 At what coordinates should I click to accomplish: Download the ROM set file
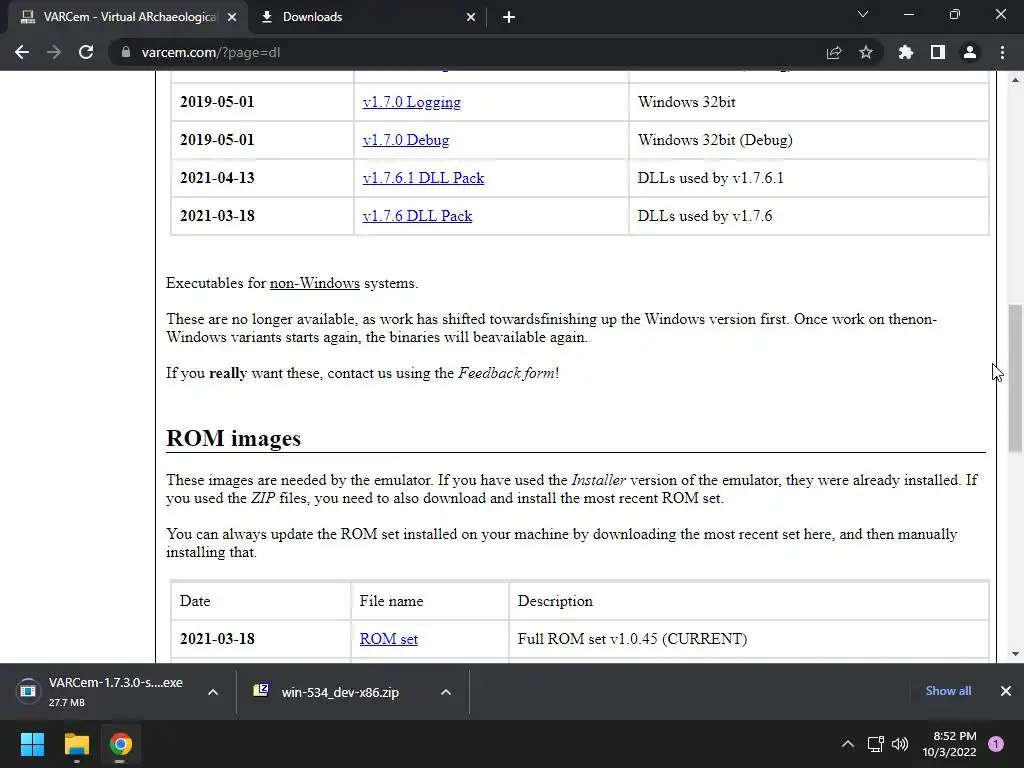(x=389, y=639)
